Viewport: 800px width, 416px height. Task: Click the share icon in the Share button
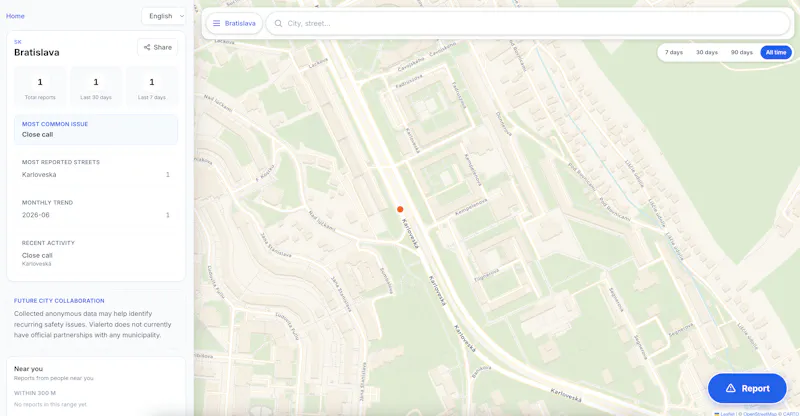coord(147,47)
